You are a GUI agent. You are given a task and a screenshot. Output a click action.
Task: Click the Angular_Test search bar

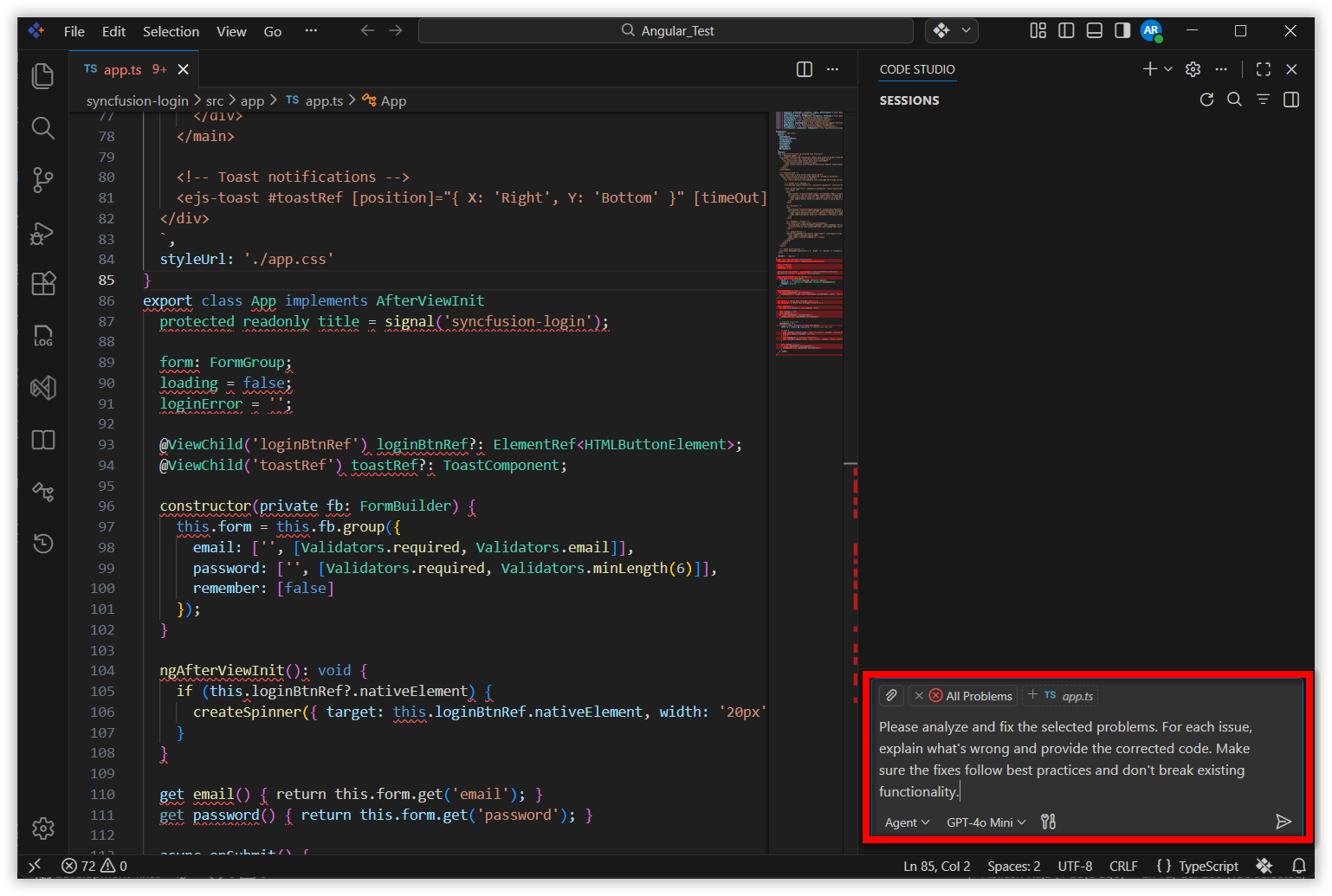pyautogui.click(x=665, y=30)
